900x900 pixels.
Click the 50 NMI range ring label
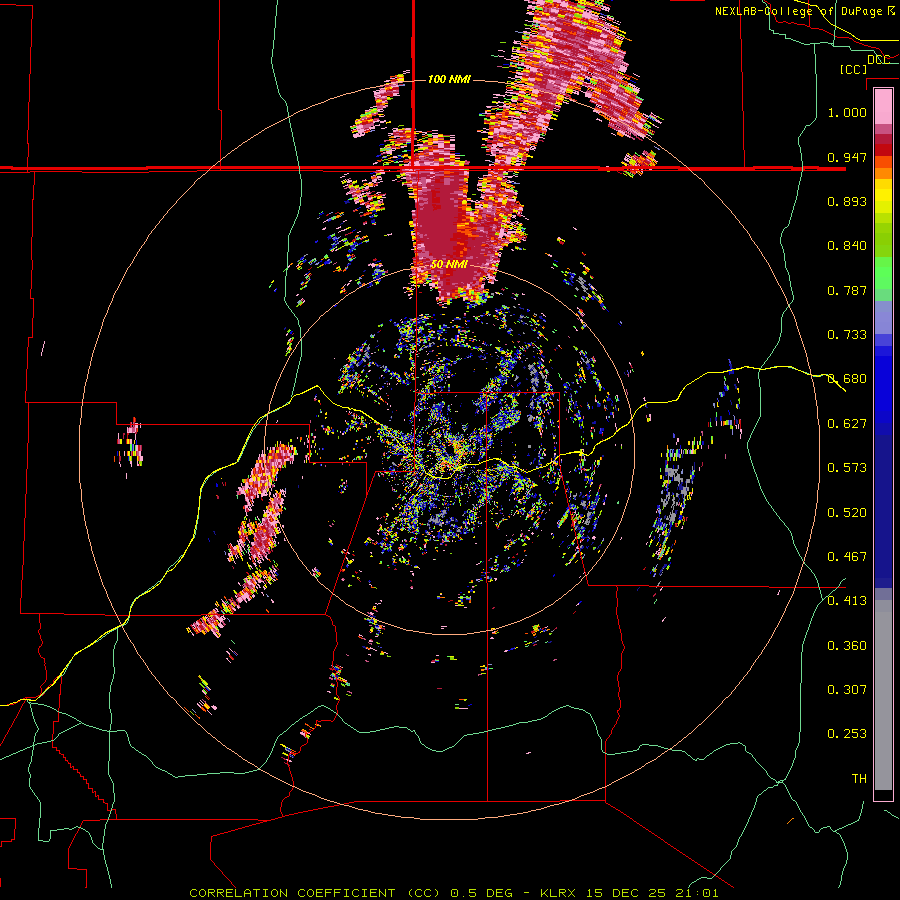(449, 265)
